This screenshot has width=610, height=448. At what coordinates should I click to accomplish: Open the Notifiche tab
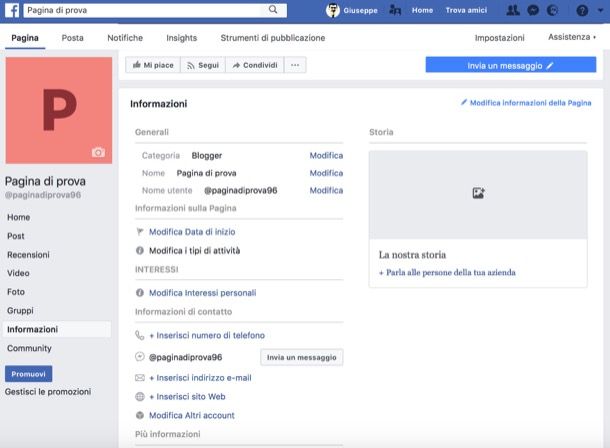[125, 38]
